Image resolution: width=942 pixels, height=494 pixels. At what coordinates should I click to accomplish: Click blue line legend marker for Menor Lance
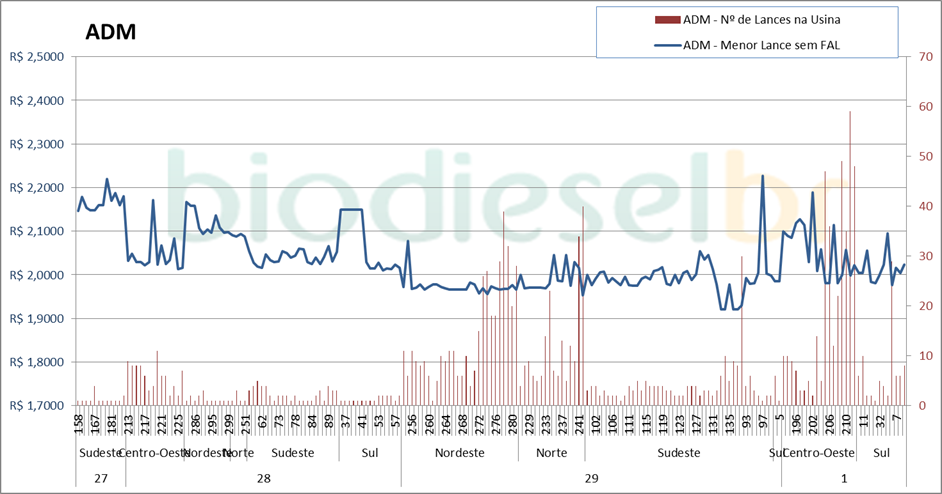[667, 44]
